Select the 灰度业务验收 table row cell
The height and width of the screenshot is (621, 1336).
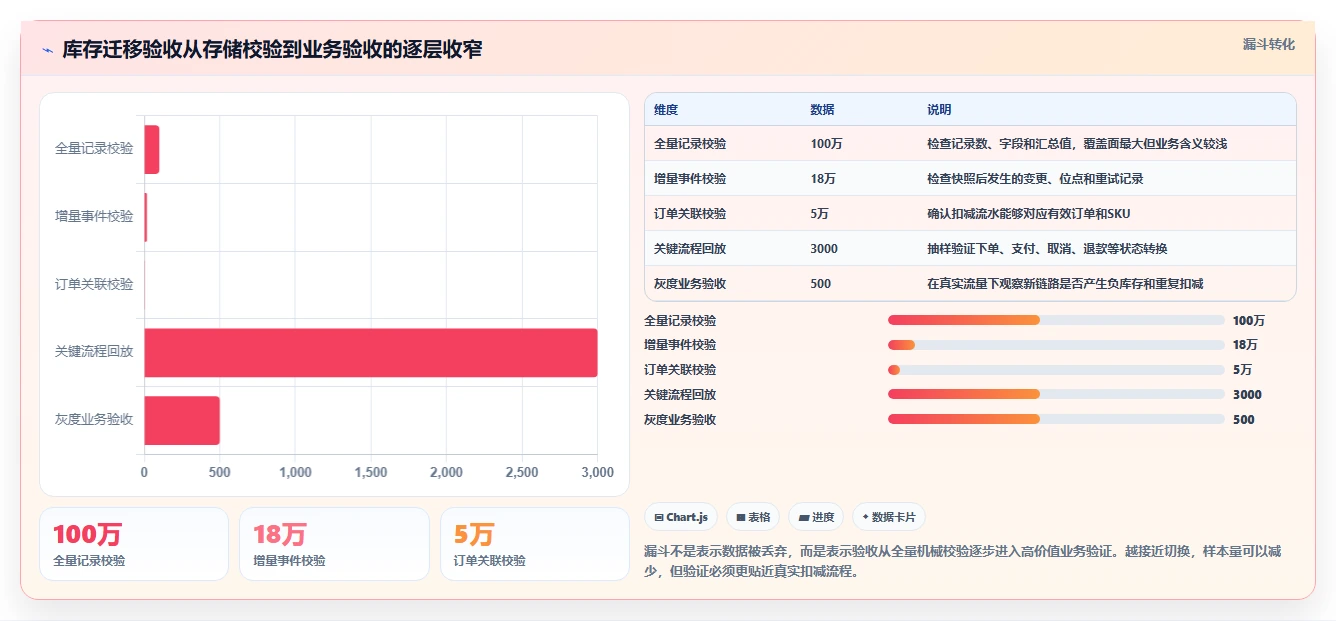690,284
